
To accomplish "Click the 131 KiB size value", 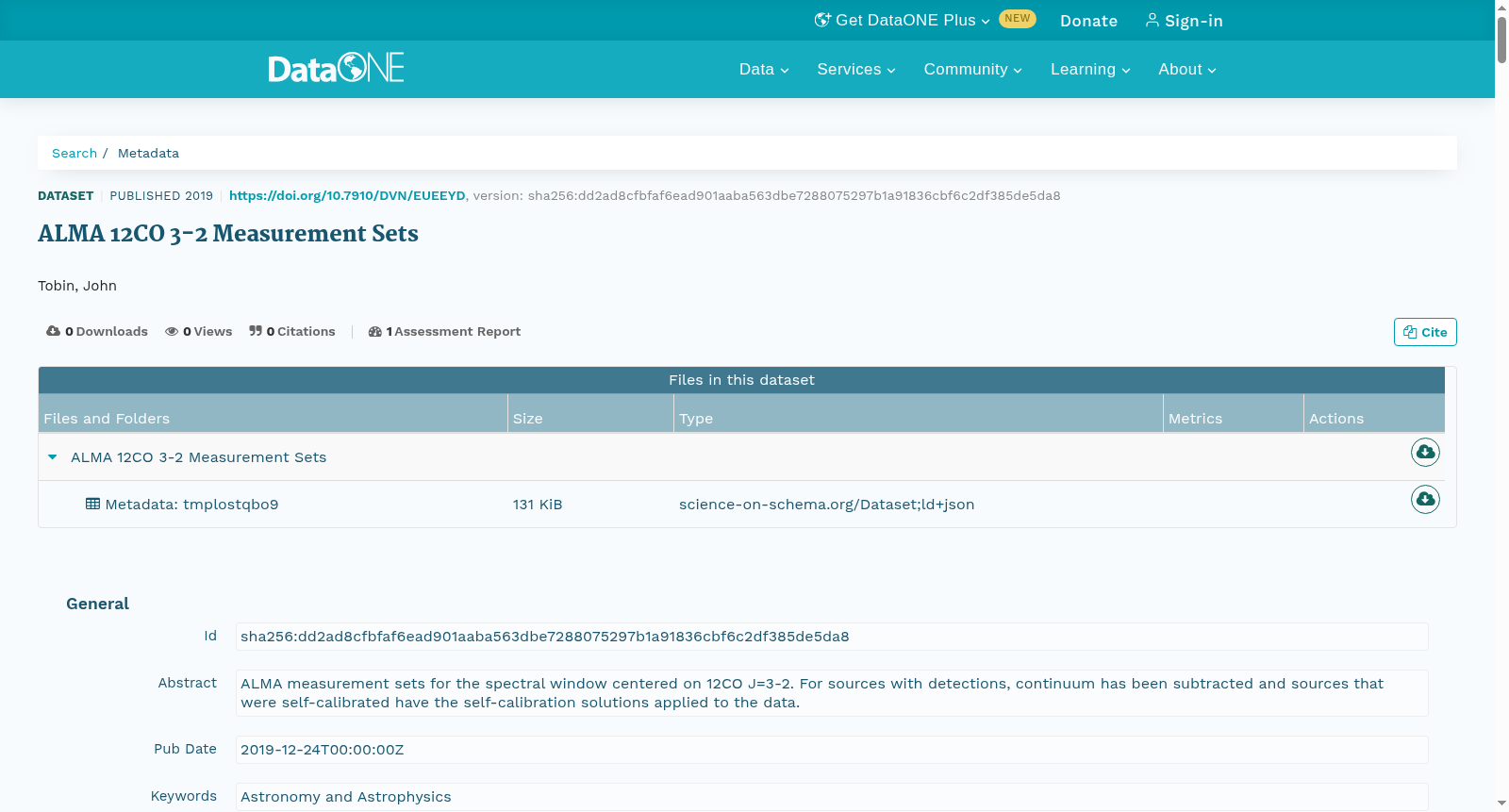I will [x=538, y=505].
